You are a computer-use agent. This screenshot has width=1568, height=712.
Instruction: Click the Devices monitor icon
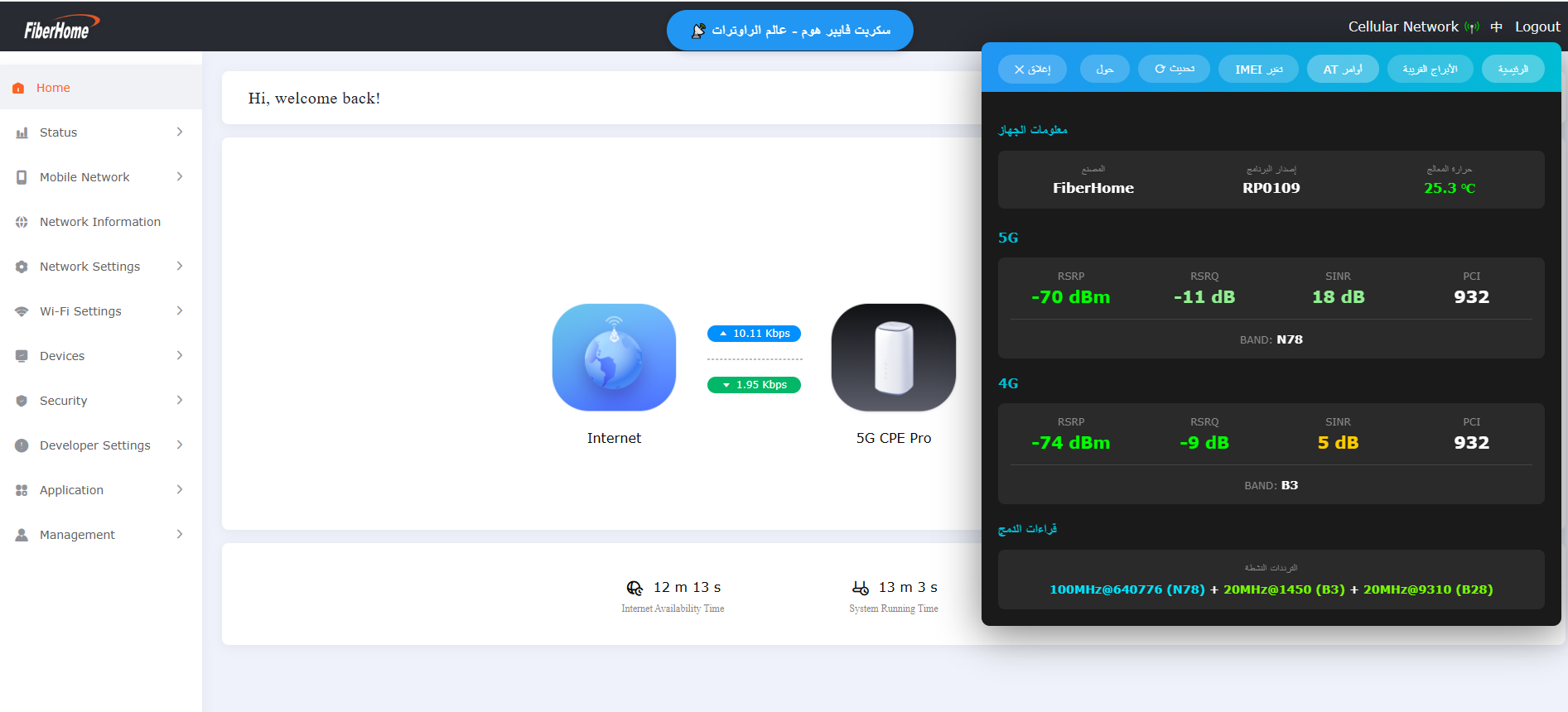coord(22,356)
